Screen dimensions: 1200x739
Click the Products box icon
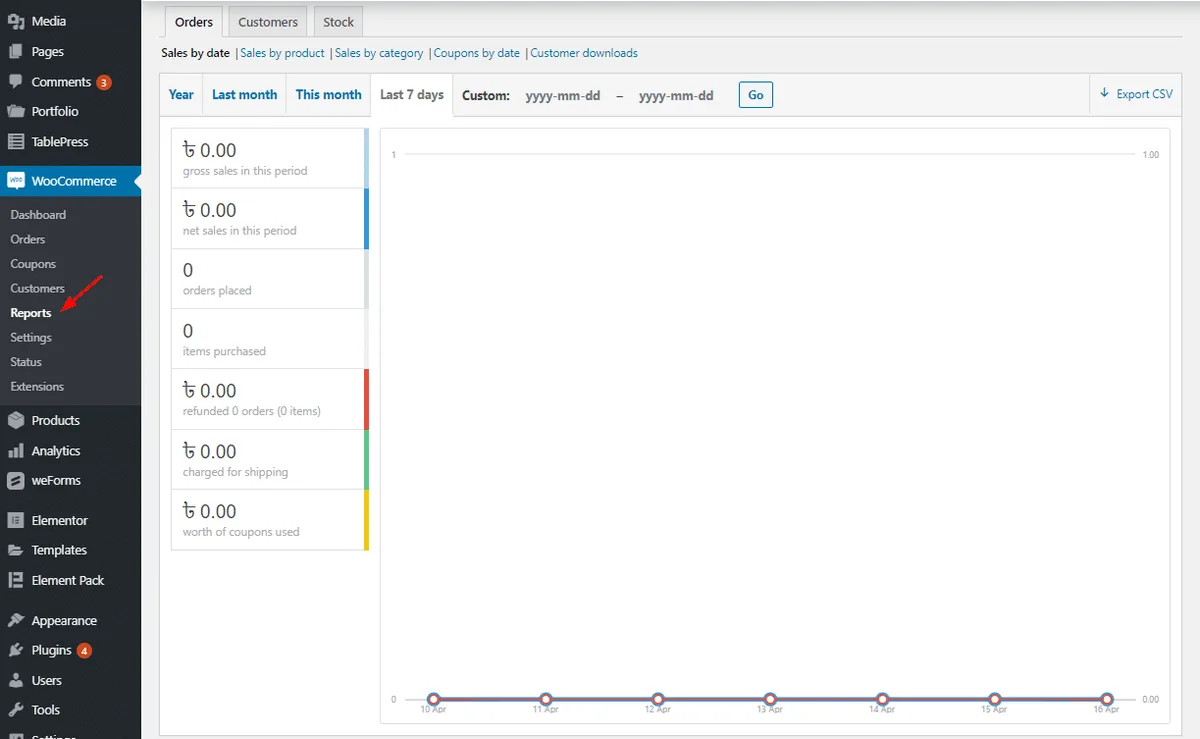pyautogui.click(x=16, y=420)
